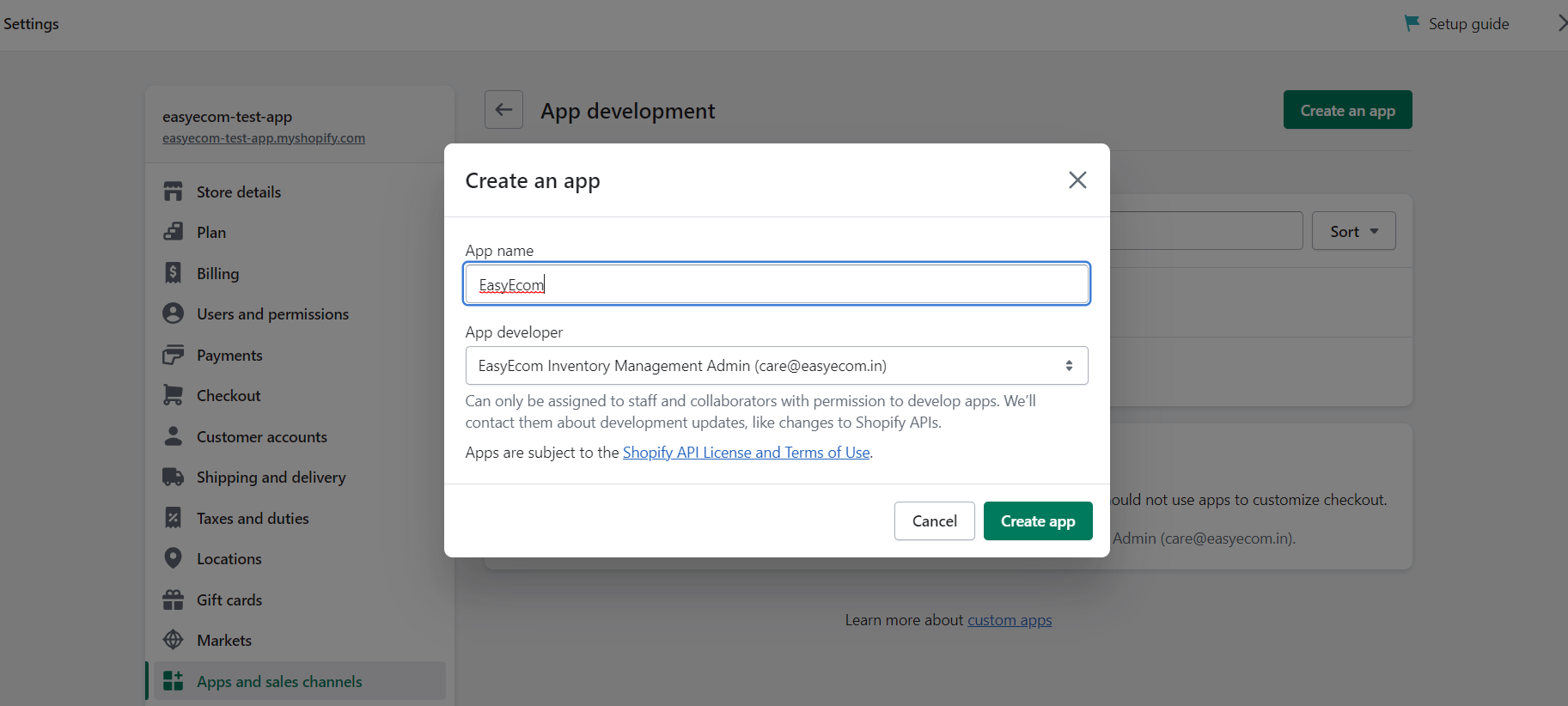Click the easyecom-test-app store name
Viewport: 1568px width, 706px height.
click(x=227, y=117)
